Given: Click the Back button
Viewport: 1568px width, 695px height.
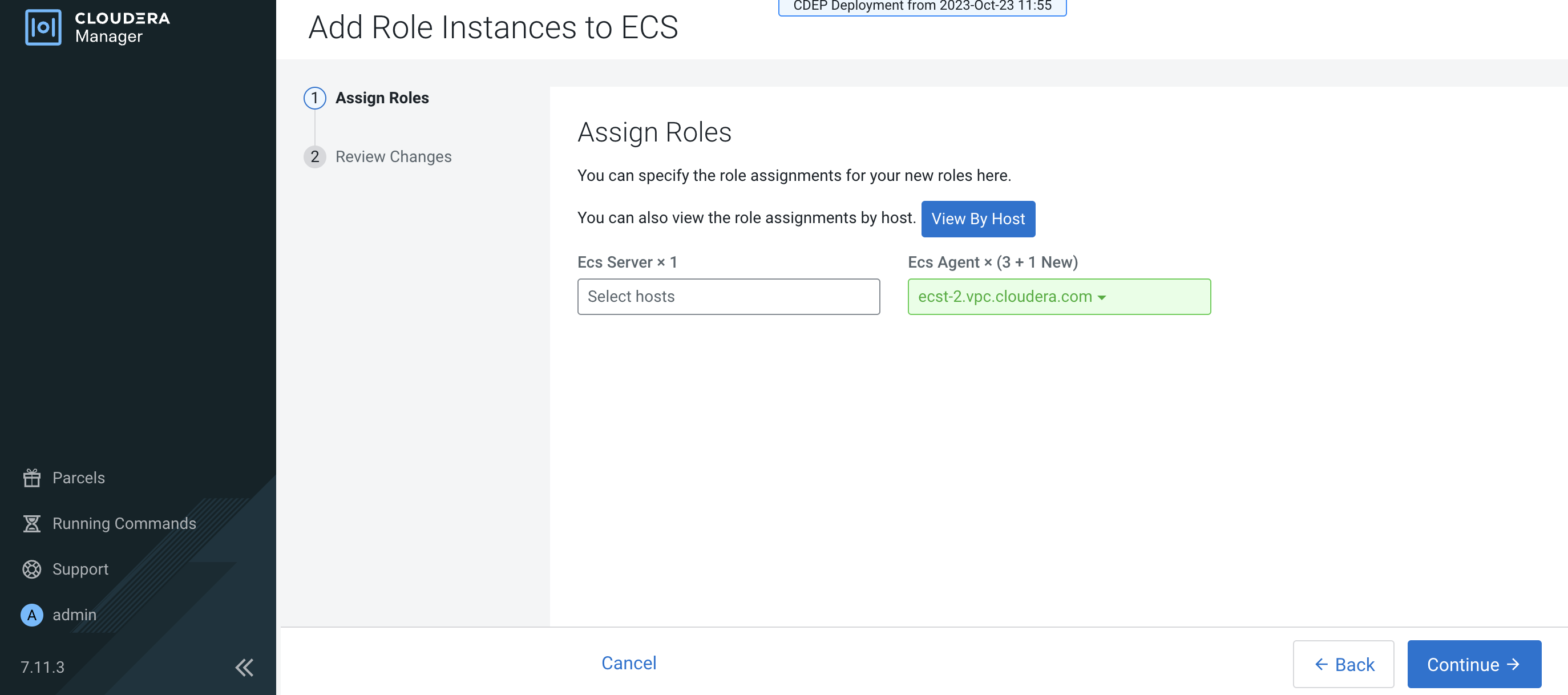Looking at the screenshot, I should pos(1343,664).
